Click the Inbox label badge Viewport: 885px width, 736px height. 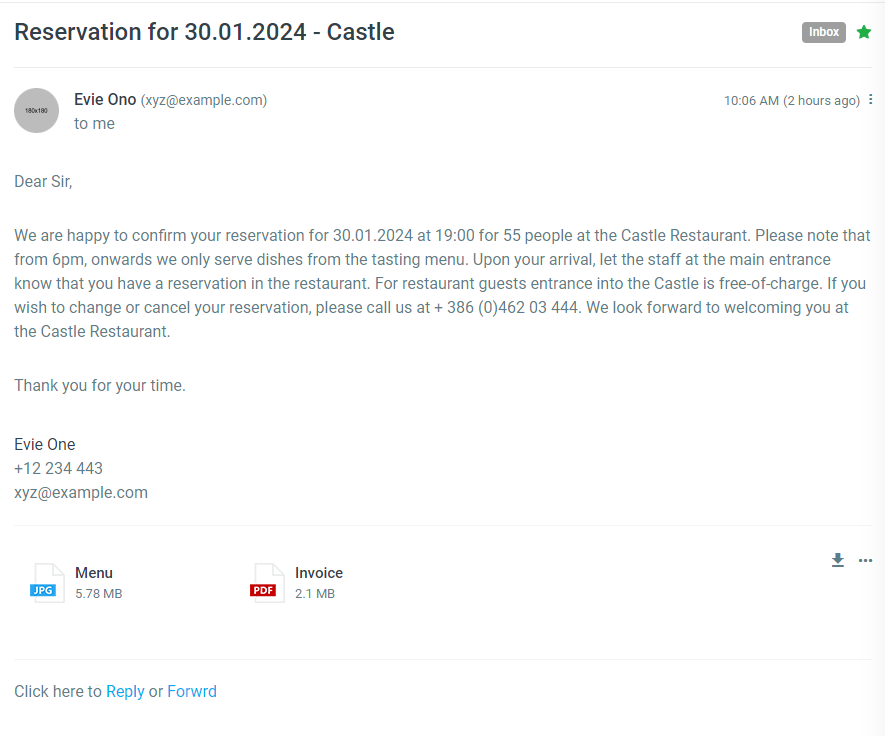click(824, 32)
